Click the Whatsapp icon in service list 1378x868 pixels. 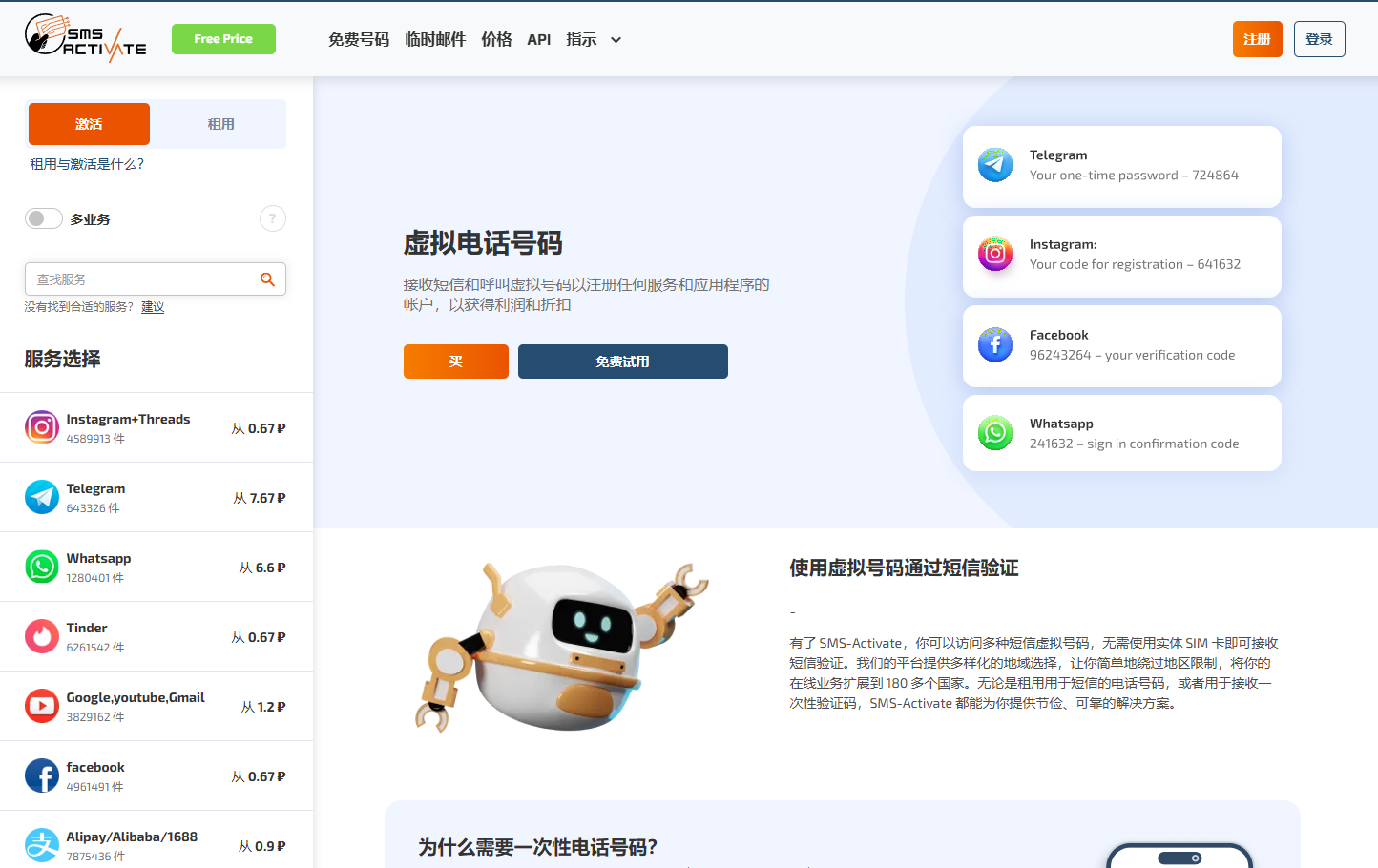click(42, 567)
